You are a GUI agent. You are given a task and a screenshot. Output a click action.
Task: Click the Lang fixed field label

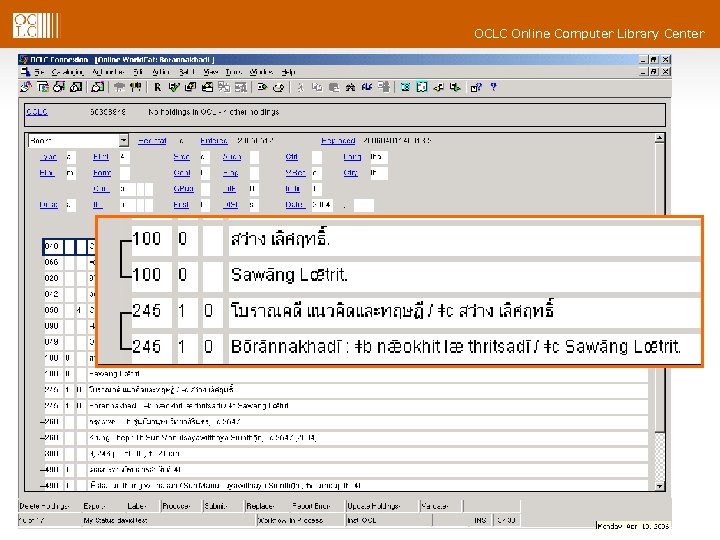352,157
